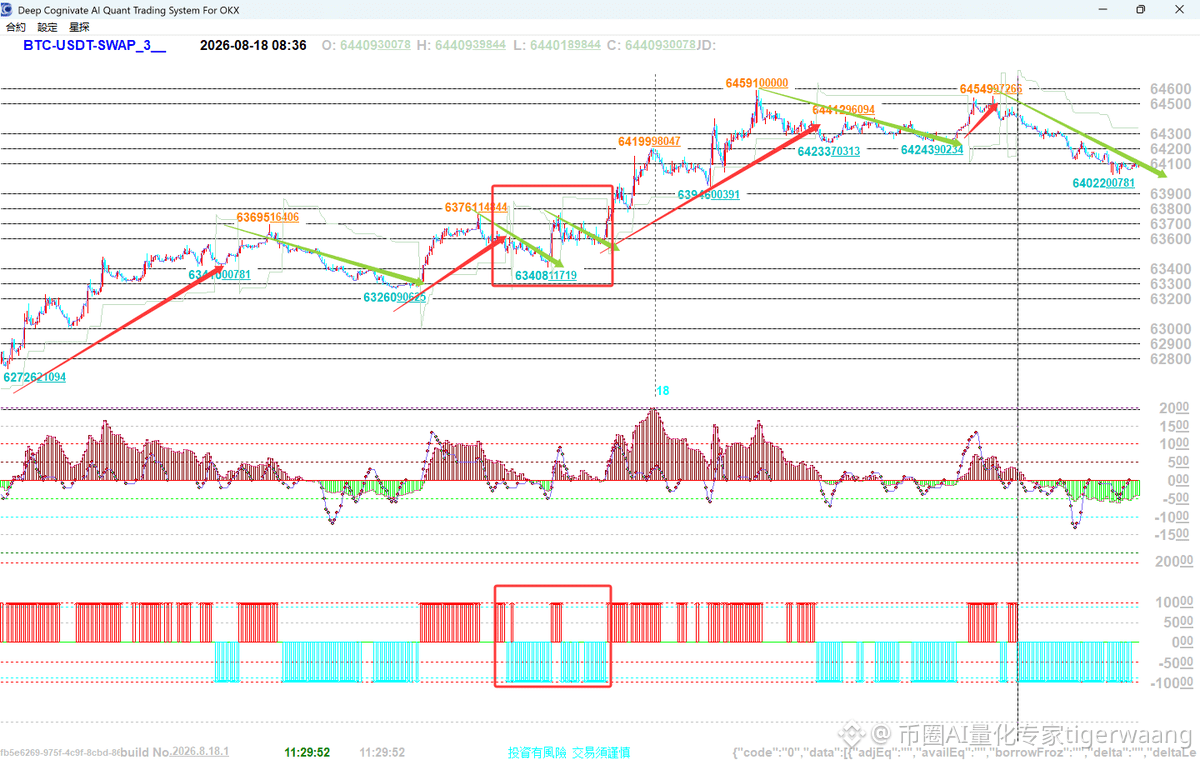
Task: Click the low label 6340811719
Action: point(545,275)
